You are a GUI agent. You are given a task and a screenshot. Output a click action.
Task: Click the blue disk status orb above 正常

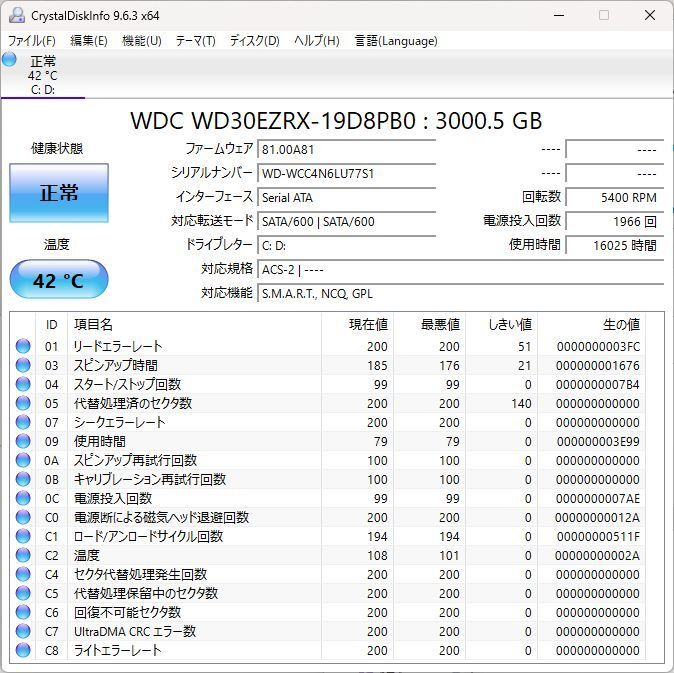(x=9, y=59)
